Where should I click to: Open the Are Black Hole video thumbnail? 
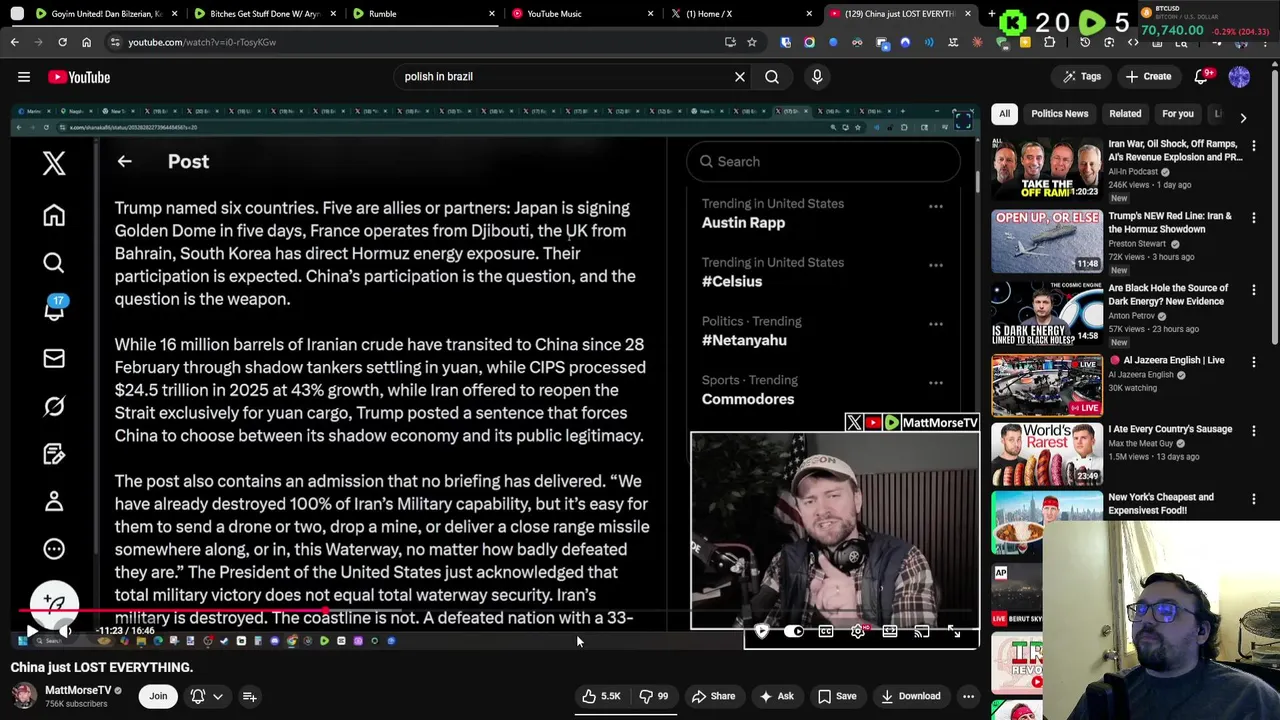[x=1047, y=312]
